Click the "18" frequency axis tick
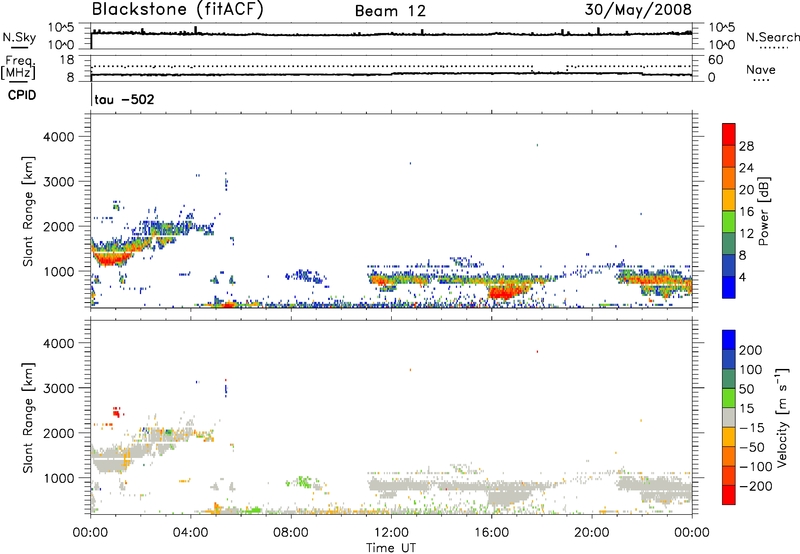Screen dimensions: 800x554 67,60
